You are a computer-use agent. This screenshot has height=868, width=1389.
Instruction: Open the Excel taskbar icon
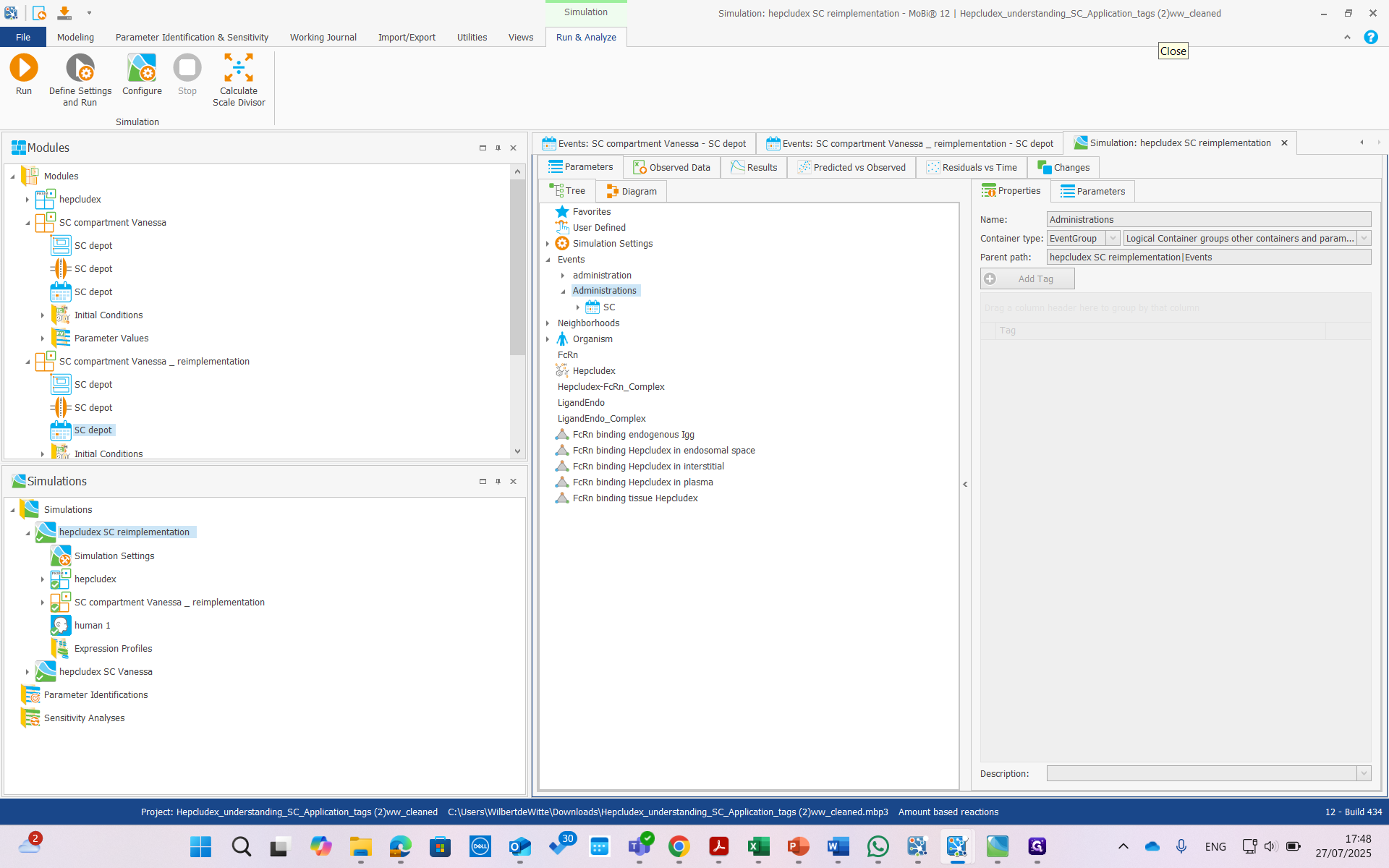758,846
